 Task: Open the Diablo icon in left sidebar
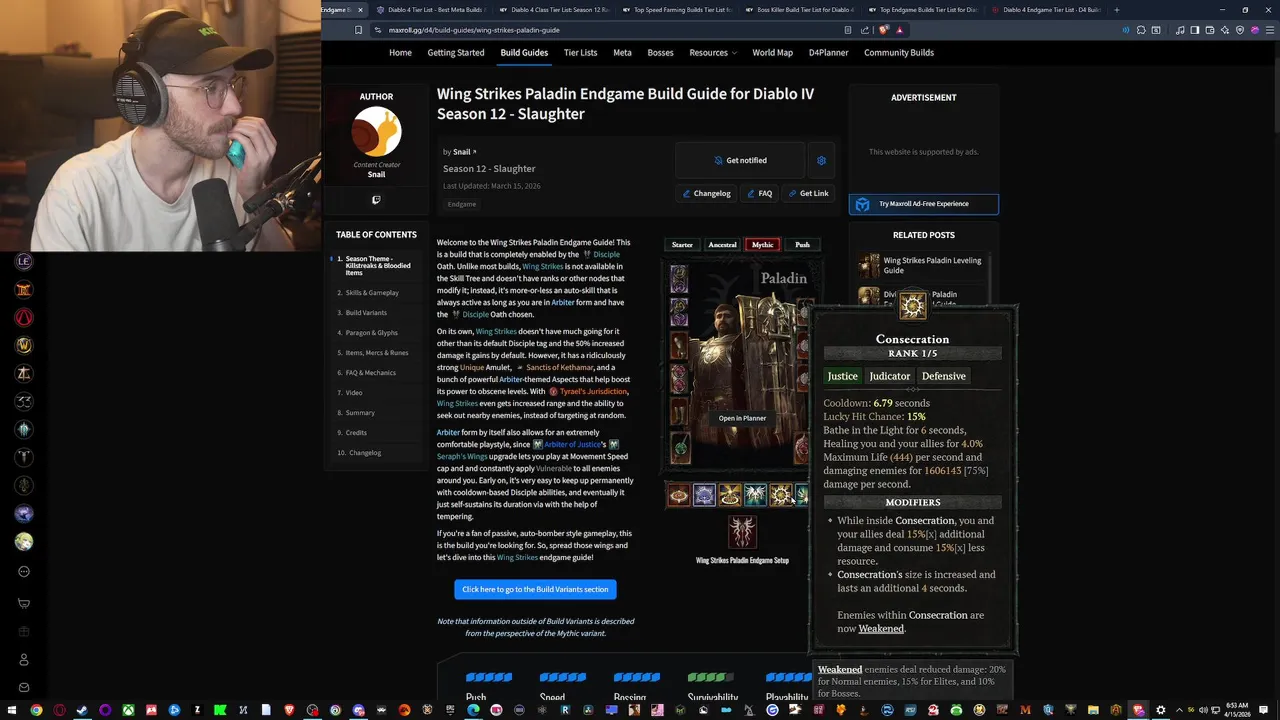click(x=25, y=289)
